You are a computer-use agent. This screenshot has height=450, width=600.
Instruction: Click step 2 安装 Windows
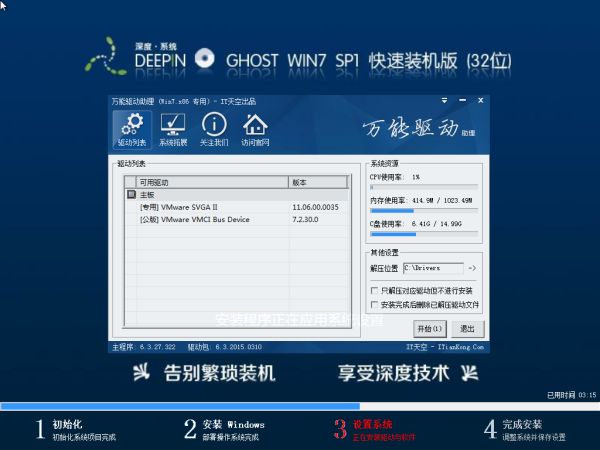coord(225,430)
